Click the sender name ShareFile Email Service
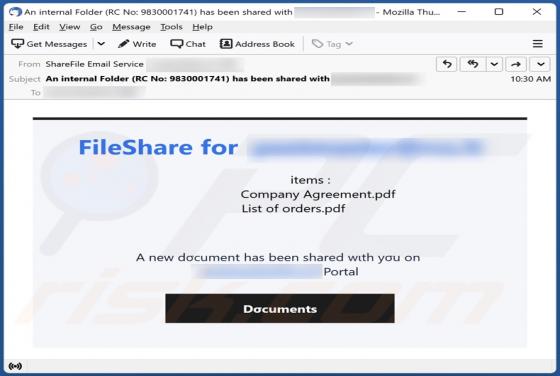Viewport: 560px width, 376px height. click(x=95, y=64)
